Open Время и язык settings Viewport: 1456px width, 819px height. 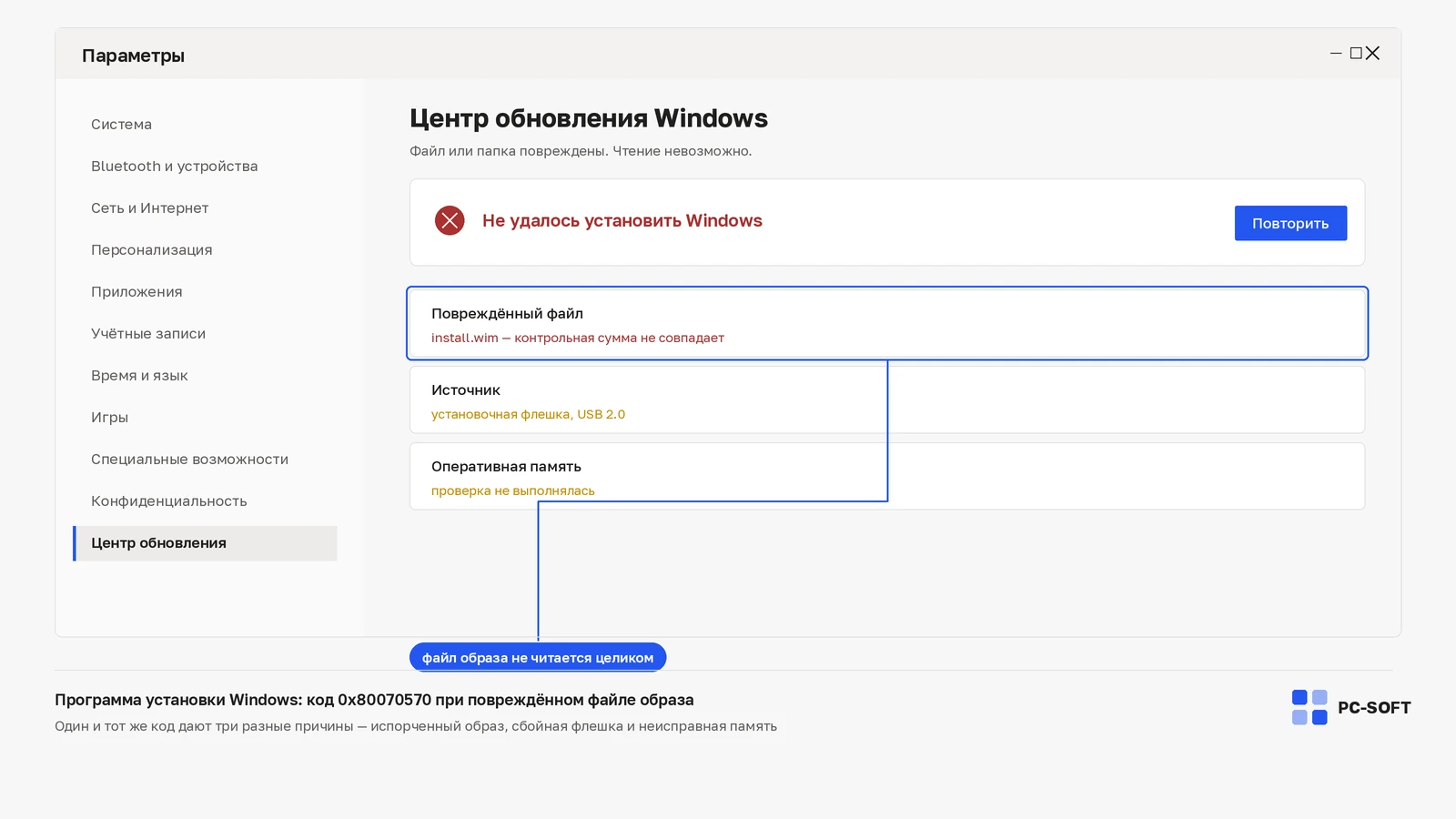(139, 376)
